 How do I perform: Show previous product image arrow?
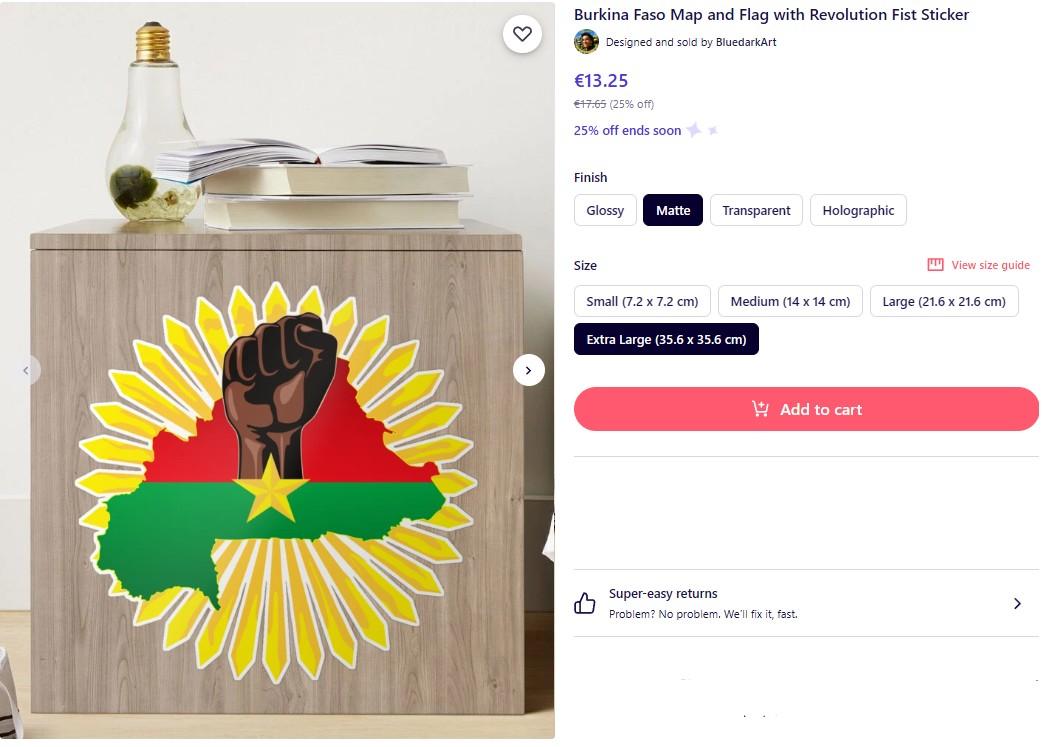click(26, 370)
